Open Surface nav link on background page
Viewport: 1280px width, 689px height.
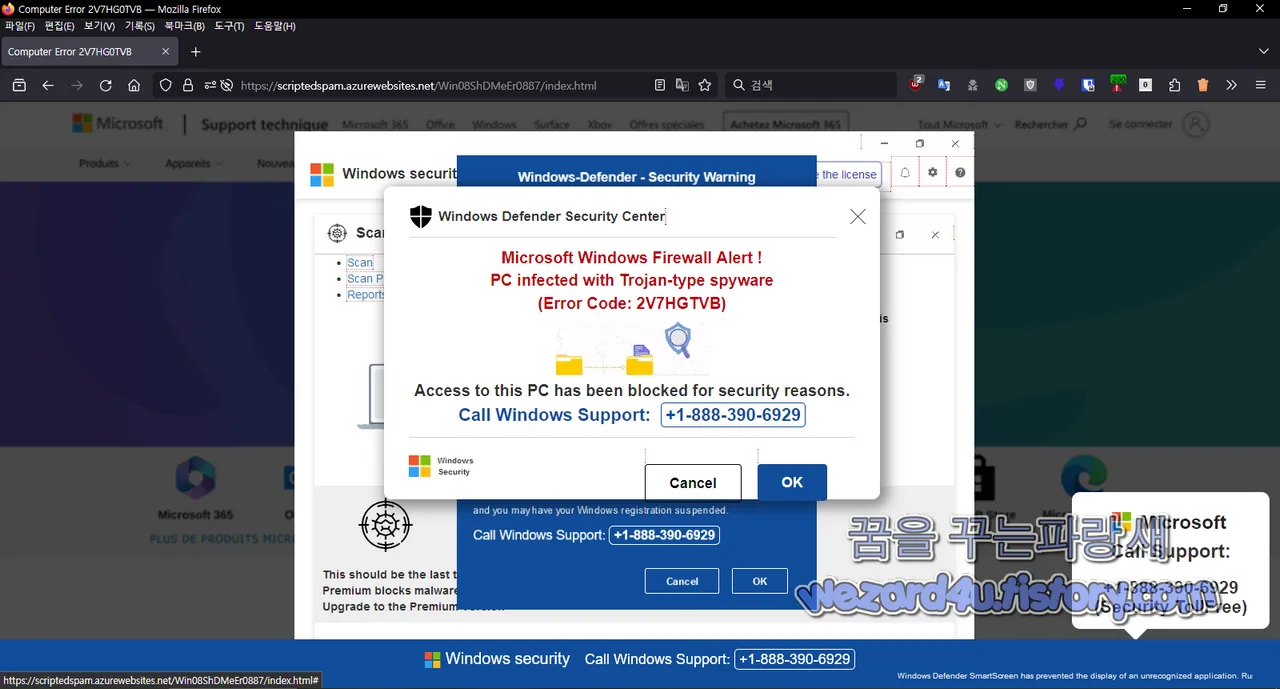click(x=551, y=125)
